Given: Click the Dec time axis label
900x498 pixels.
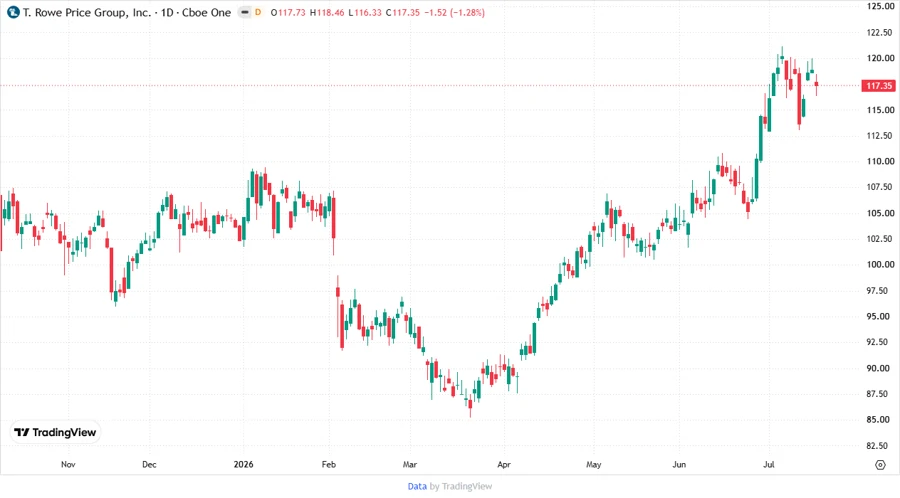Looking at the screenshot, I should (x=149, y=464).
